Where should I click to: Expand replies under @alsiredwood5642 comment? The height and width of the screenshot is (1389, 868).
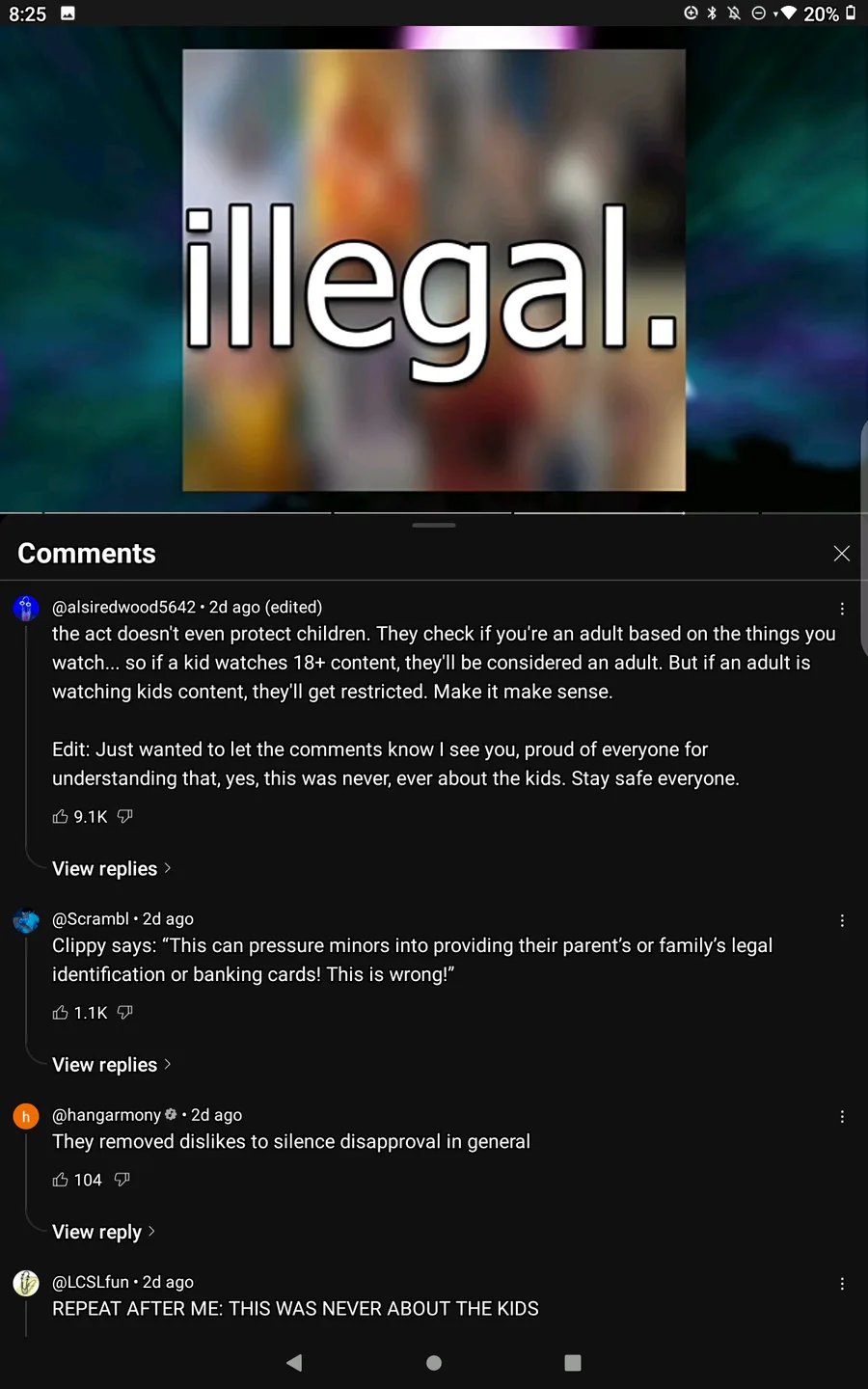(111, 868)
